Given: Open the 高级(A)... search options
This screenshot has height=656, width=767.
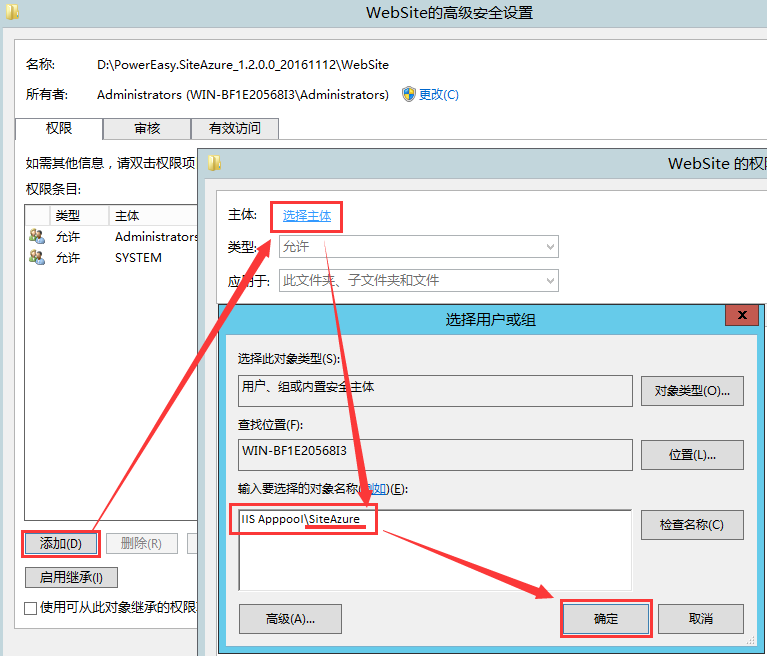Looking at the screenshot, I should pos(290,619).
